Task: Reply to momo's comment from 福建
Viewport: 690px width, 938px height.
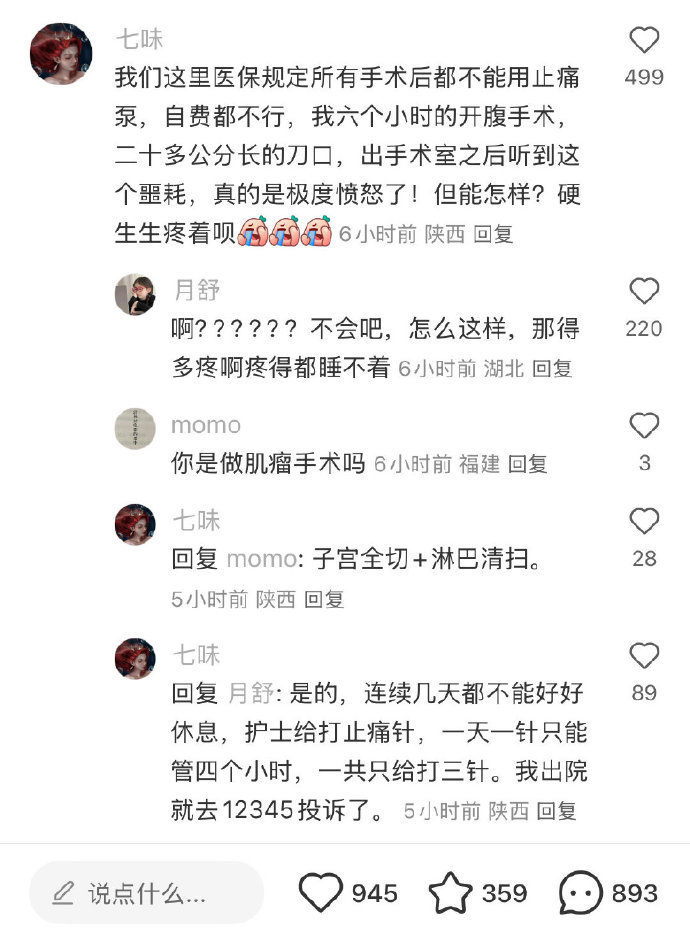Action: pos(527,464)
